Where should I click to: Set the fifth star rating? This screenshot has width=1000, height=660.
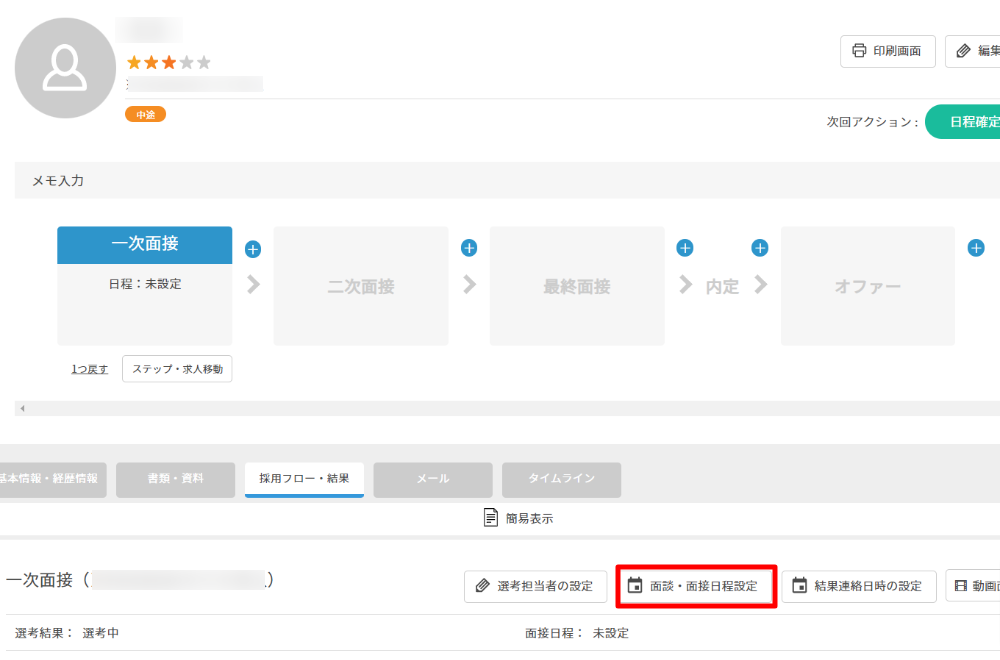204,63
